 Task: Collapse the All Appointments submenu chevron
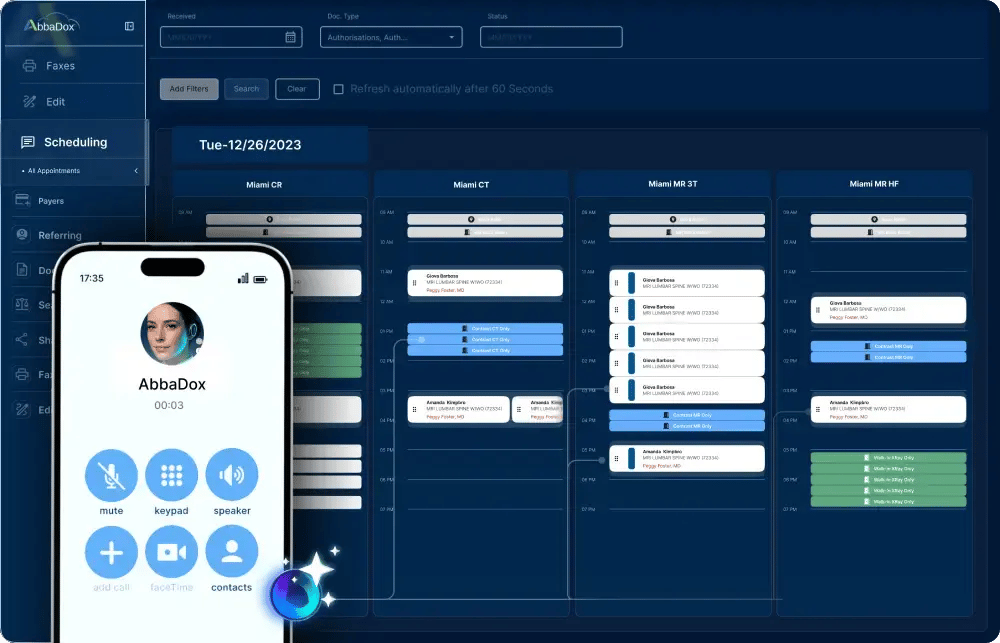click(136, 171)
